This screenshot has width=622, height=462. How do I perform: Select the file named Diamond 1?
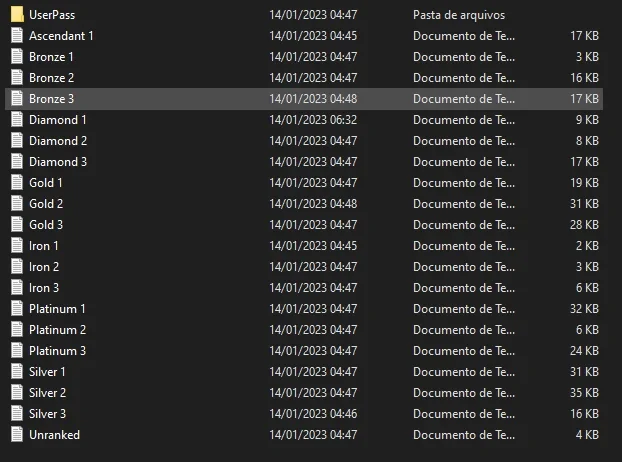tap(58, 120)
